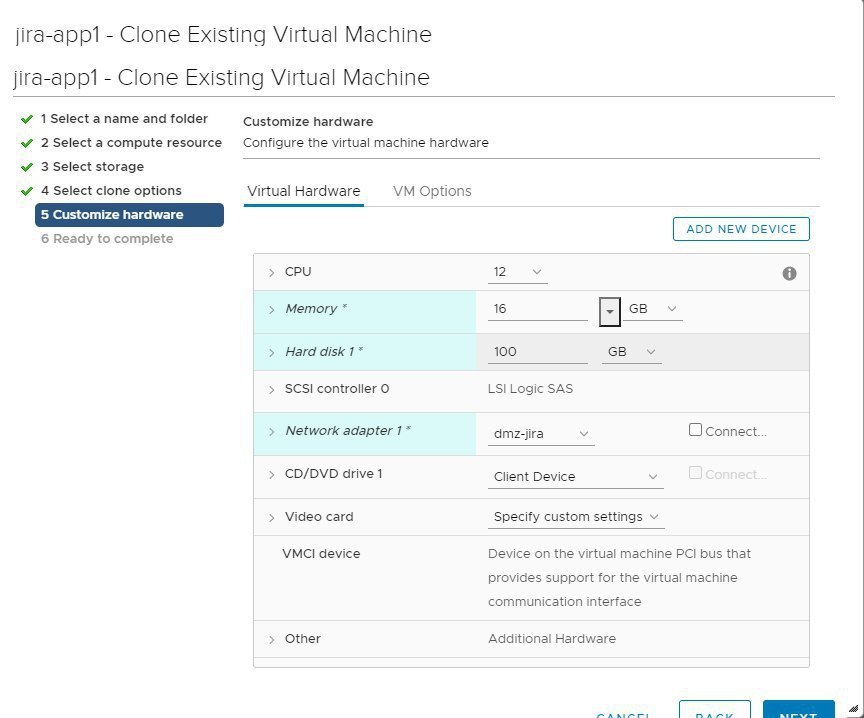Click the Additional Hardware text
This screenshot has height=718, width=864.
coord(552,639)
